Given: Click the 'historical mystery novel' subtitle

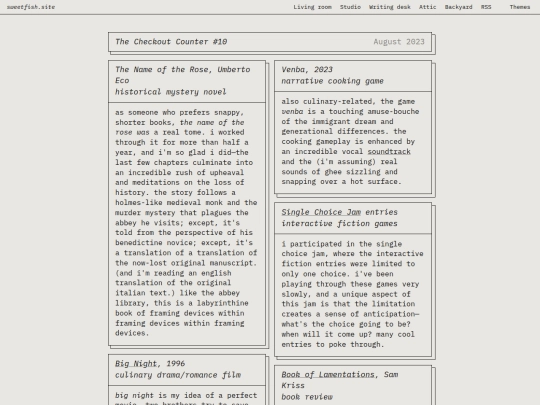Looking at the screenshot, I should coord(170,92).
